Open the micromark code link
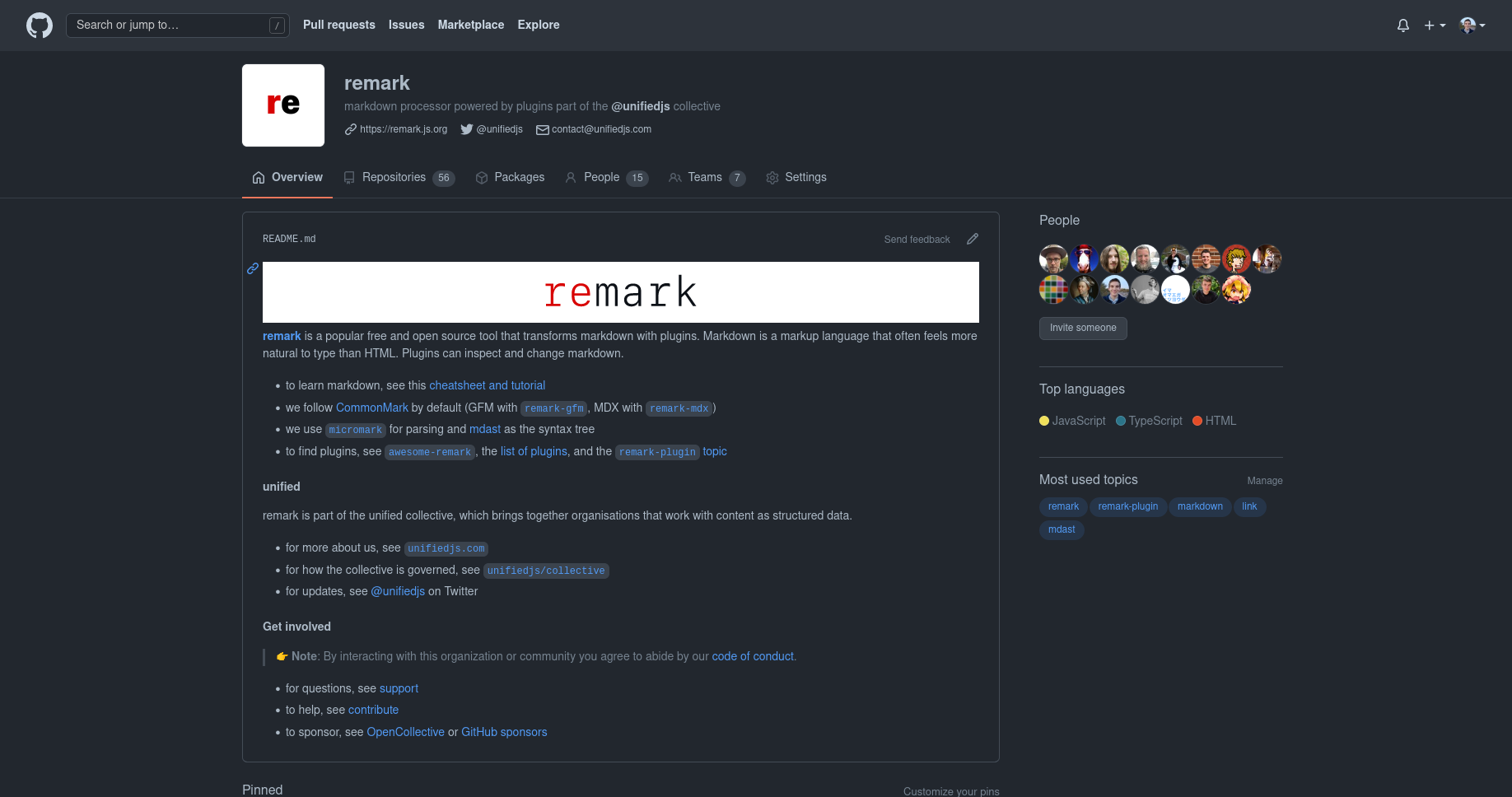The width and height of the screenshot is (1512, 797). [356, 430]
